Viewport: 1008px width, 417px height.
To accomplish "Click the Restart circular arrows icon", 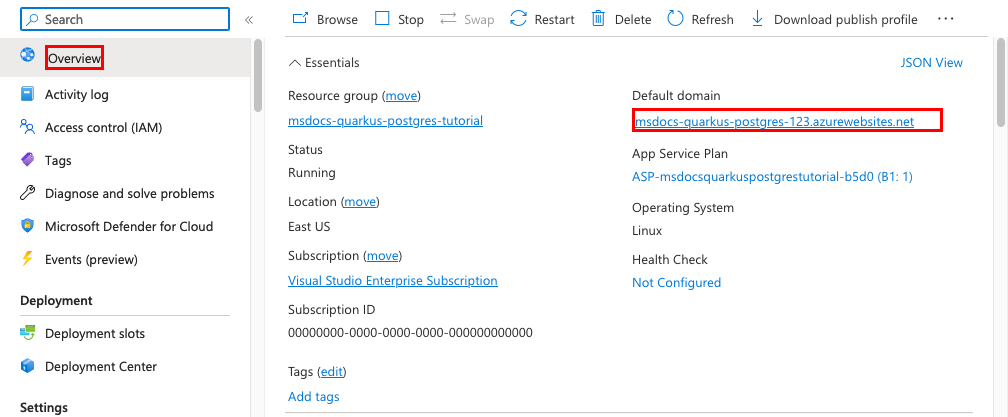I will (x=518, y=19).
